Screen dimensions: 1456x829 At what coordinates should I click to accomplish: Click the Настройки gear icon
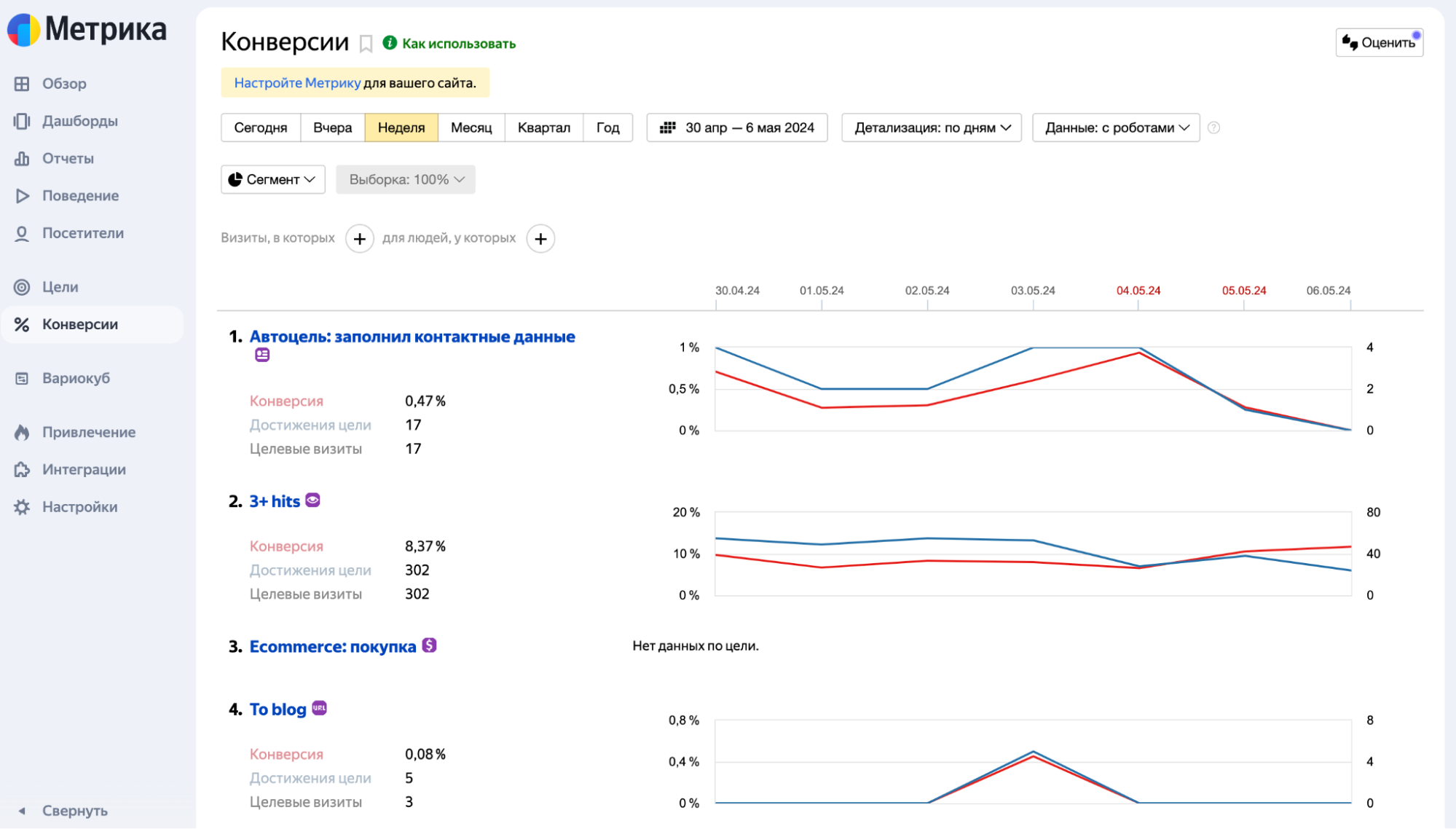[22, 507]
